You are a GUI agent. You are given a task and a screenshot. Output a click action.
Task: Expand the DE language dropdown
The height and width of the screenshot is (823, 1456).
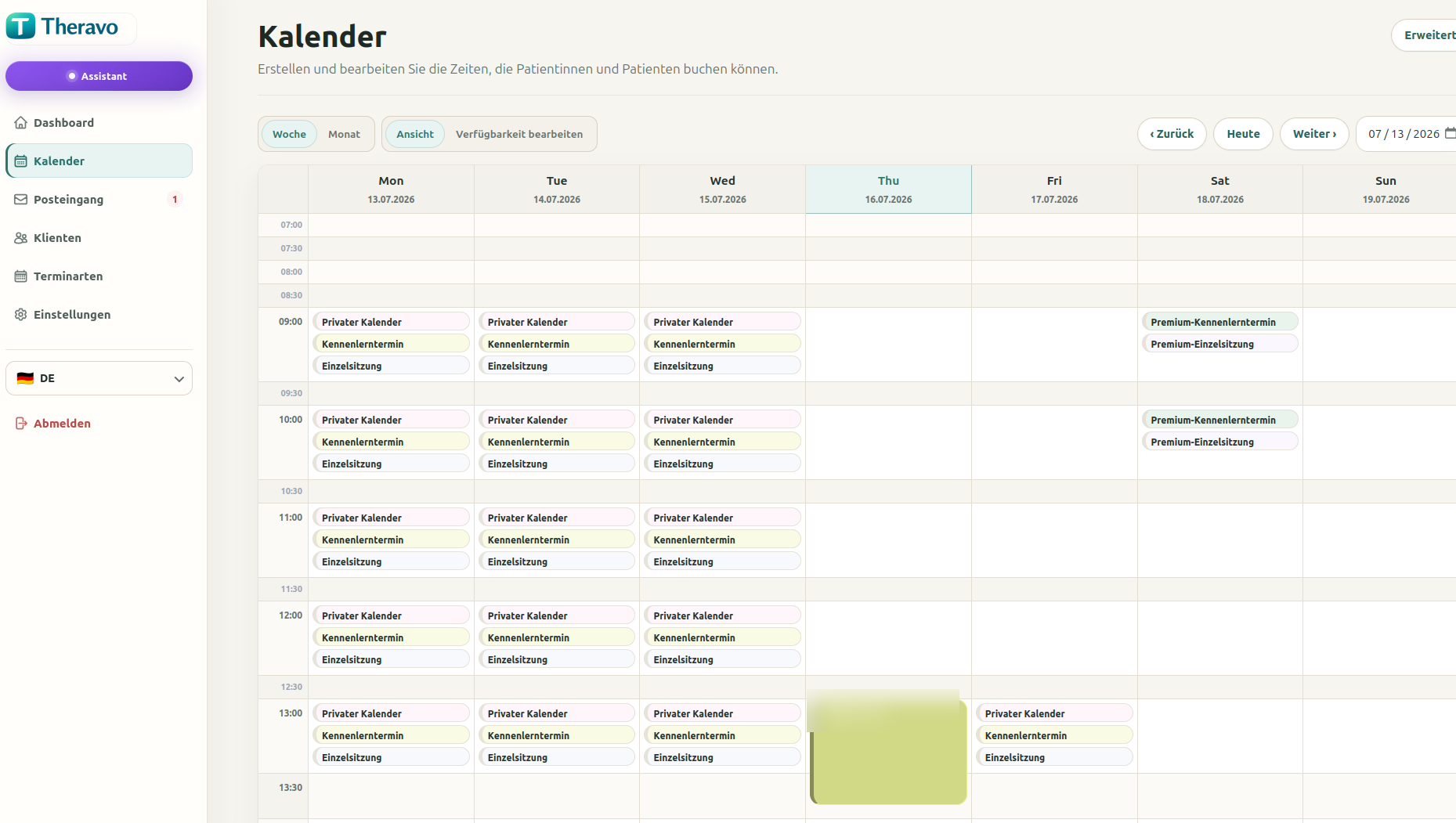(99, 378)
